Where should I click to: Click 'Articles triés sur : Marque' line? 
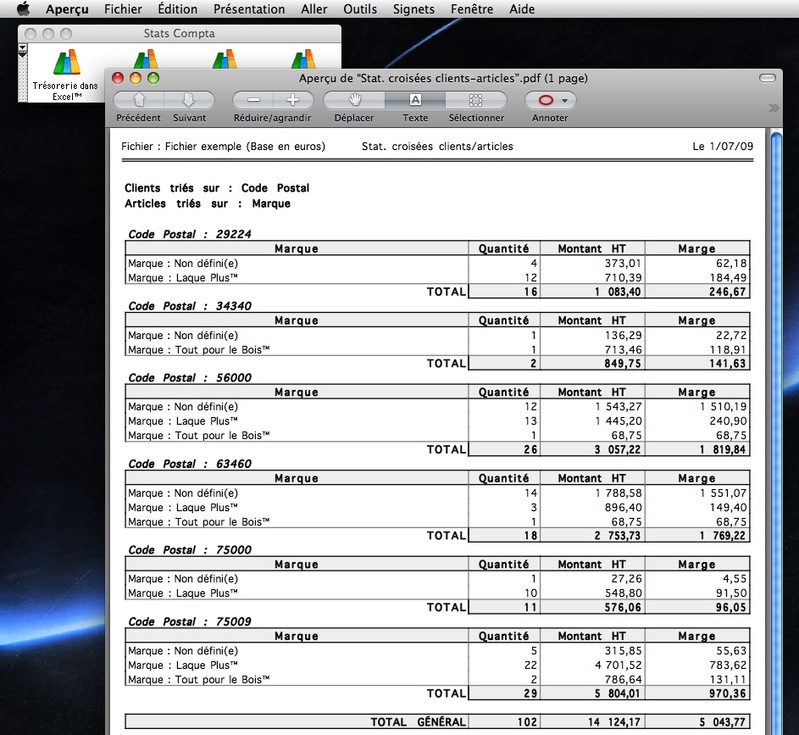(207, 203)
